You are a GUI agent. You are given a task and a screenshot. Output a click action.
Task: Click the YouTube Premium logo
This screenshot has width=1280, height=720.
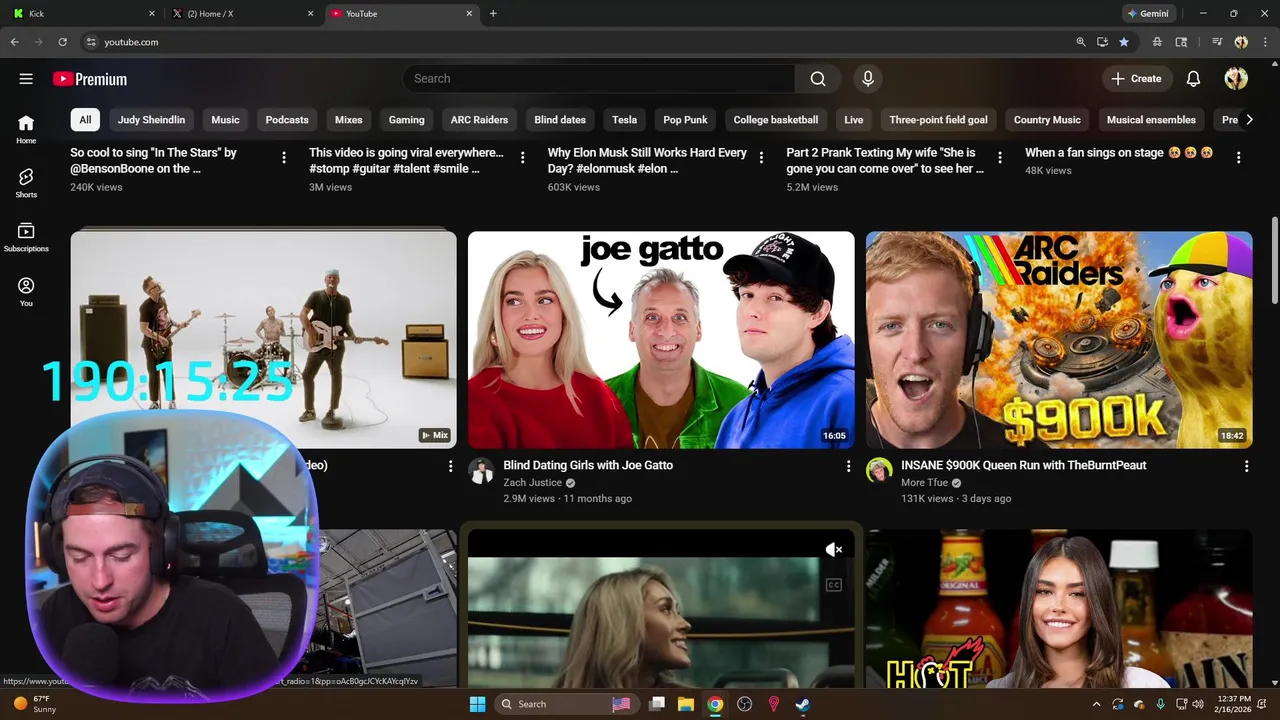point(90,79)
